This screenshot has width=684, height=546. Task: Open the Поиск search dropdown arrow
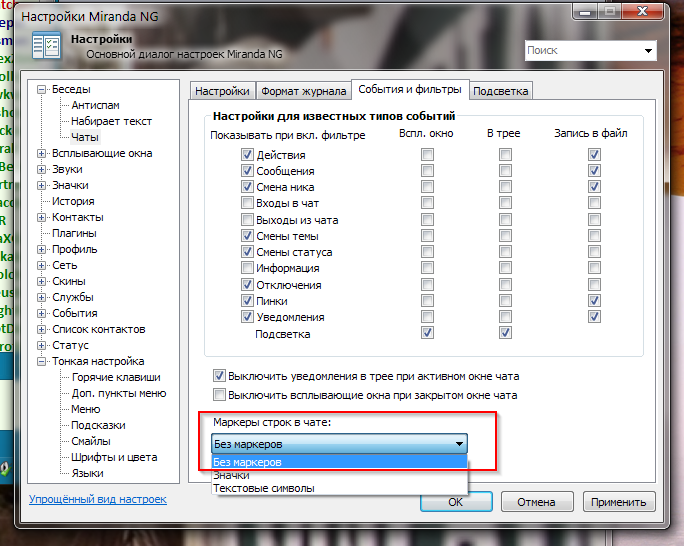[648, 51]
